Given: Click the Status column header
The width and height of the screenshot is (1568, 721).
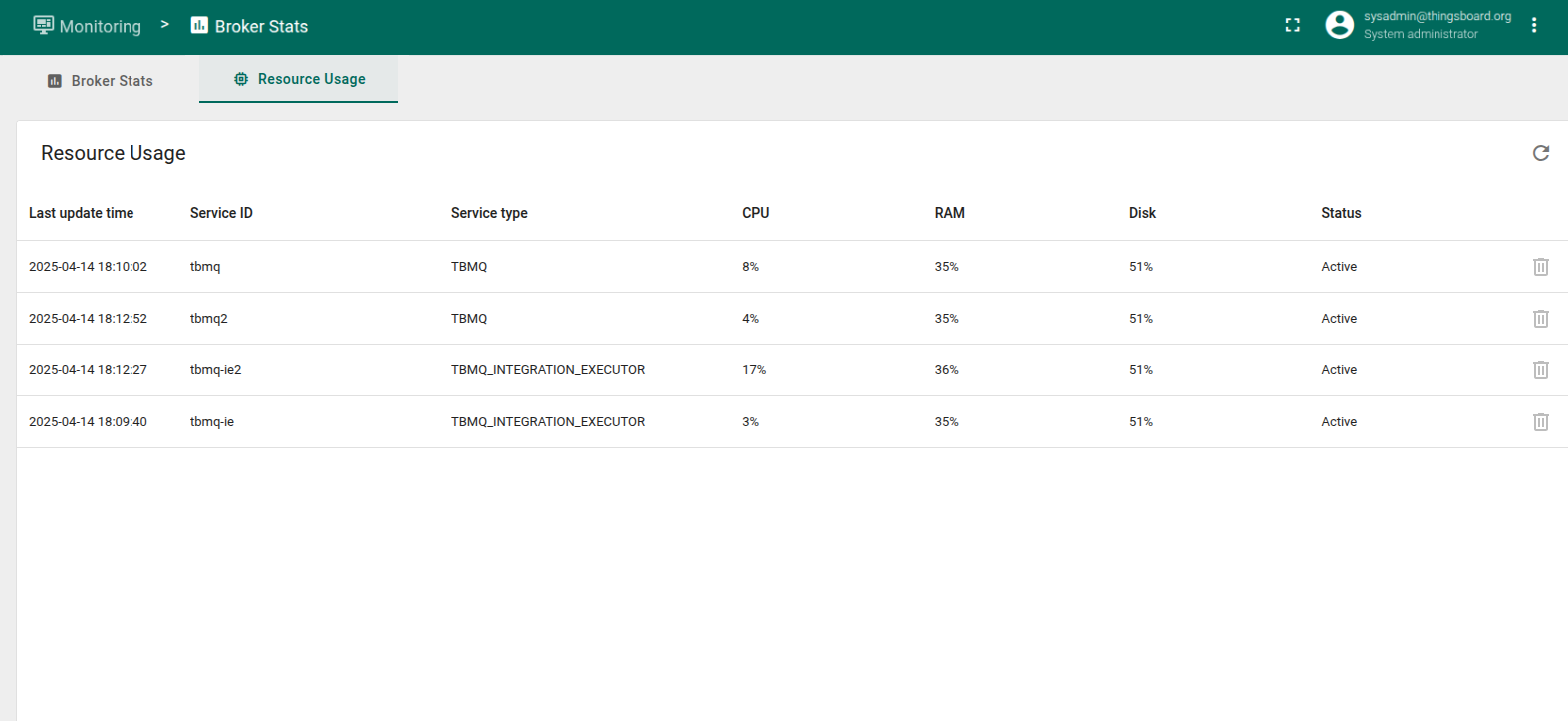Looking at the screenshot, I should pos(1341,213).
